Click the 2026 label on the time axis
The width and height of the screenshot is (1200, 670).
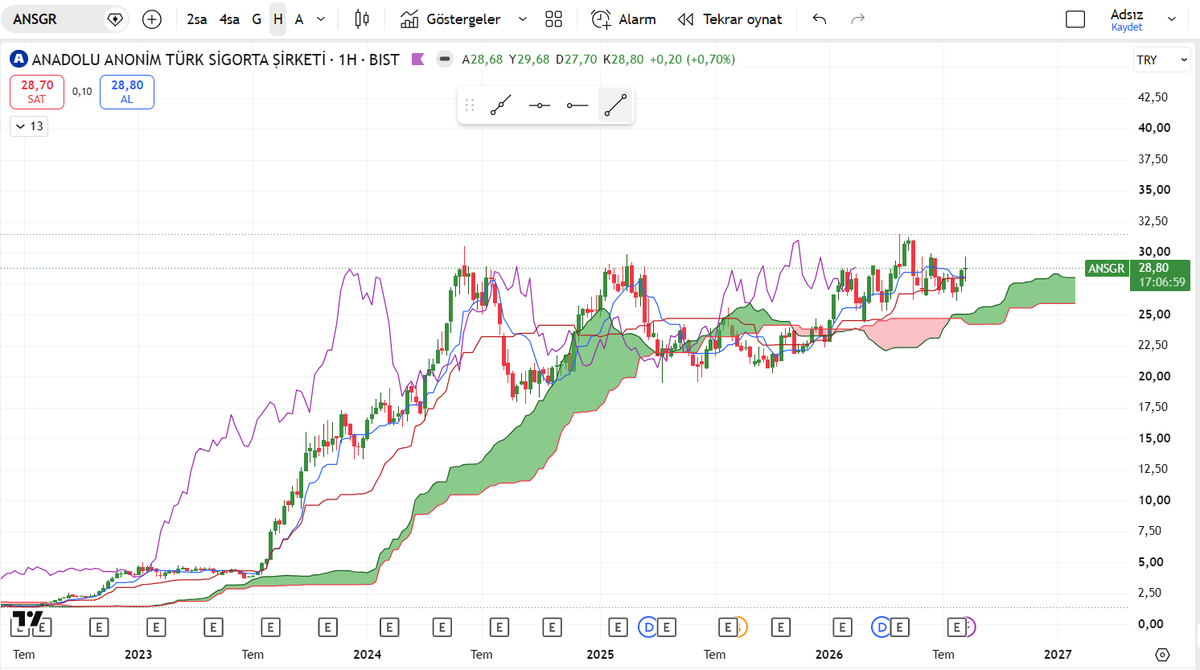(x=829, y=654)
